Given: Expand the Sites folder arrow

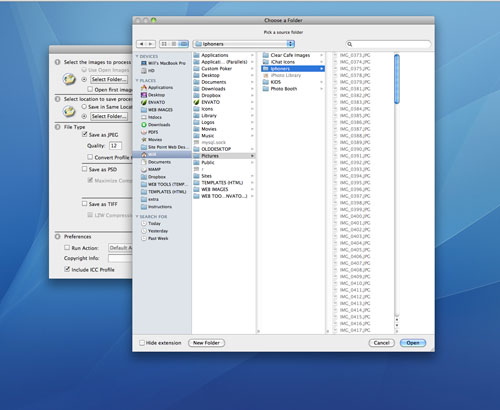Looking at the screenshot, I should [x=252, y=176].
